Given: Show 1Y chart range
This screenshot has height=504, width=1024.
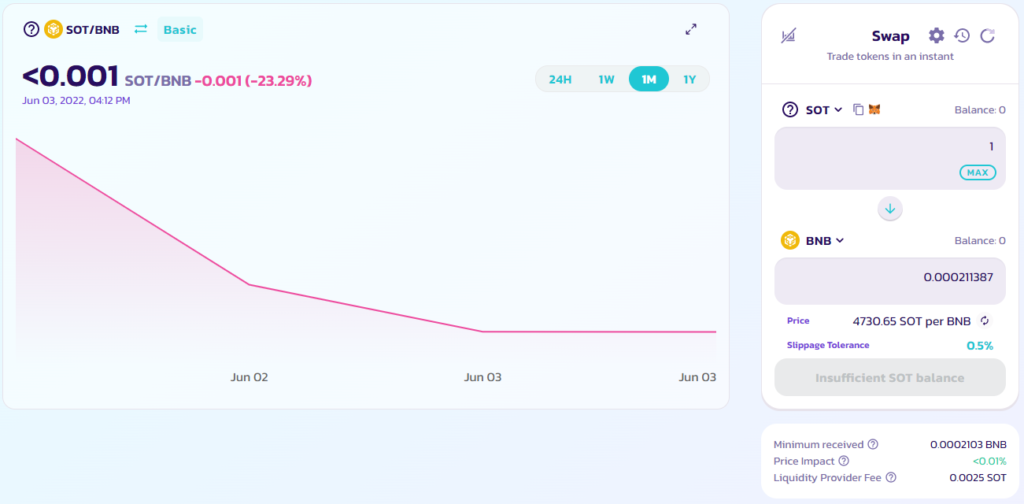Looking at the screenshot, I should tap(689, 79).
